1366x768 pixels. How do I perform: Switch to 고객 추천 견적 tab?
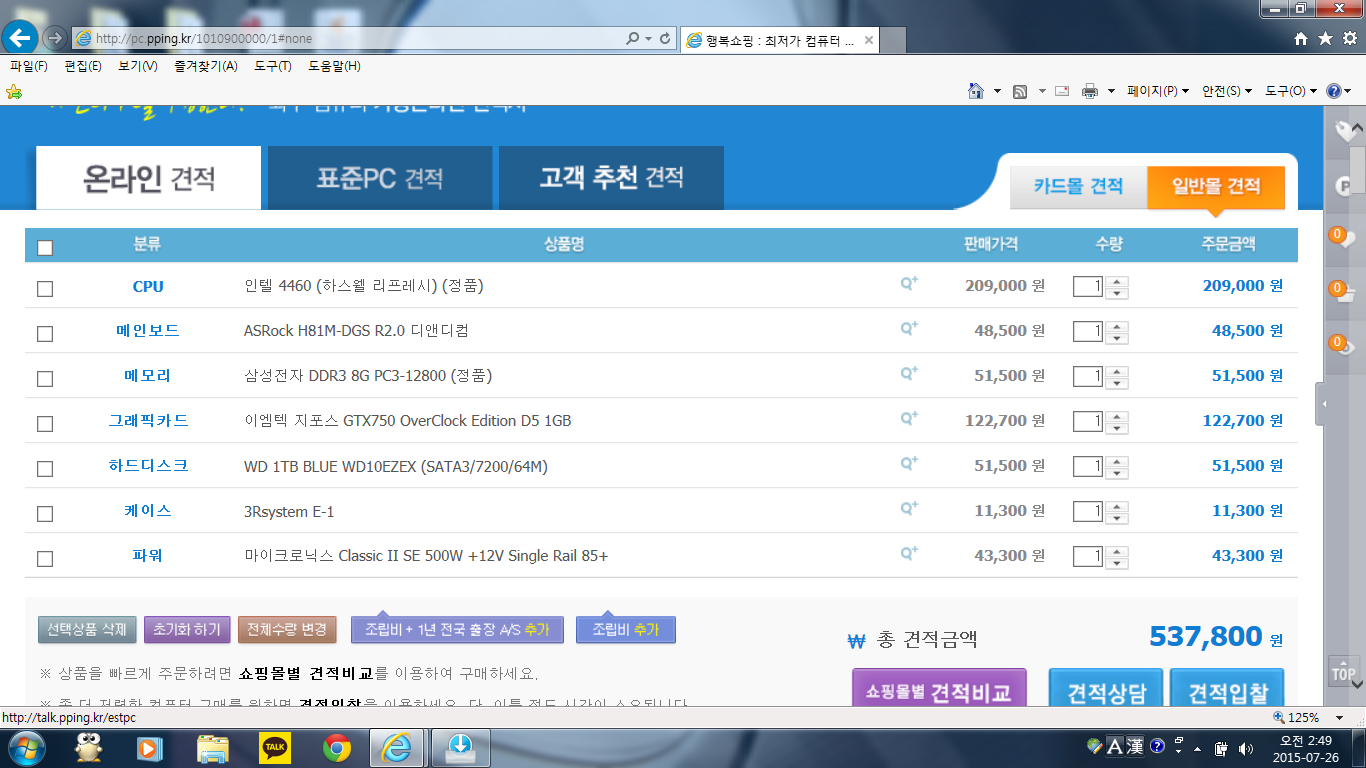611,178
